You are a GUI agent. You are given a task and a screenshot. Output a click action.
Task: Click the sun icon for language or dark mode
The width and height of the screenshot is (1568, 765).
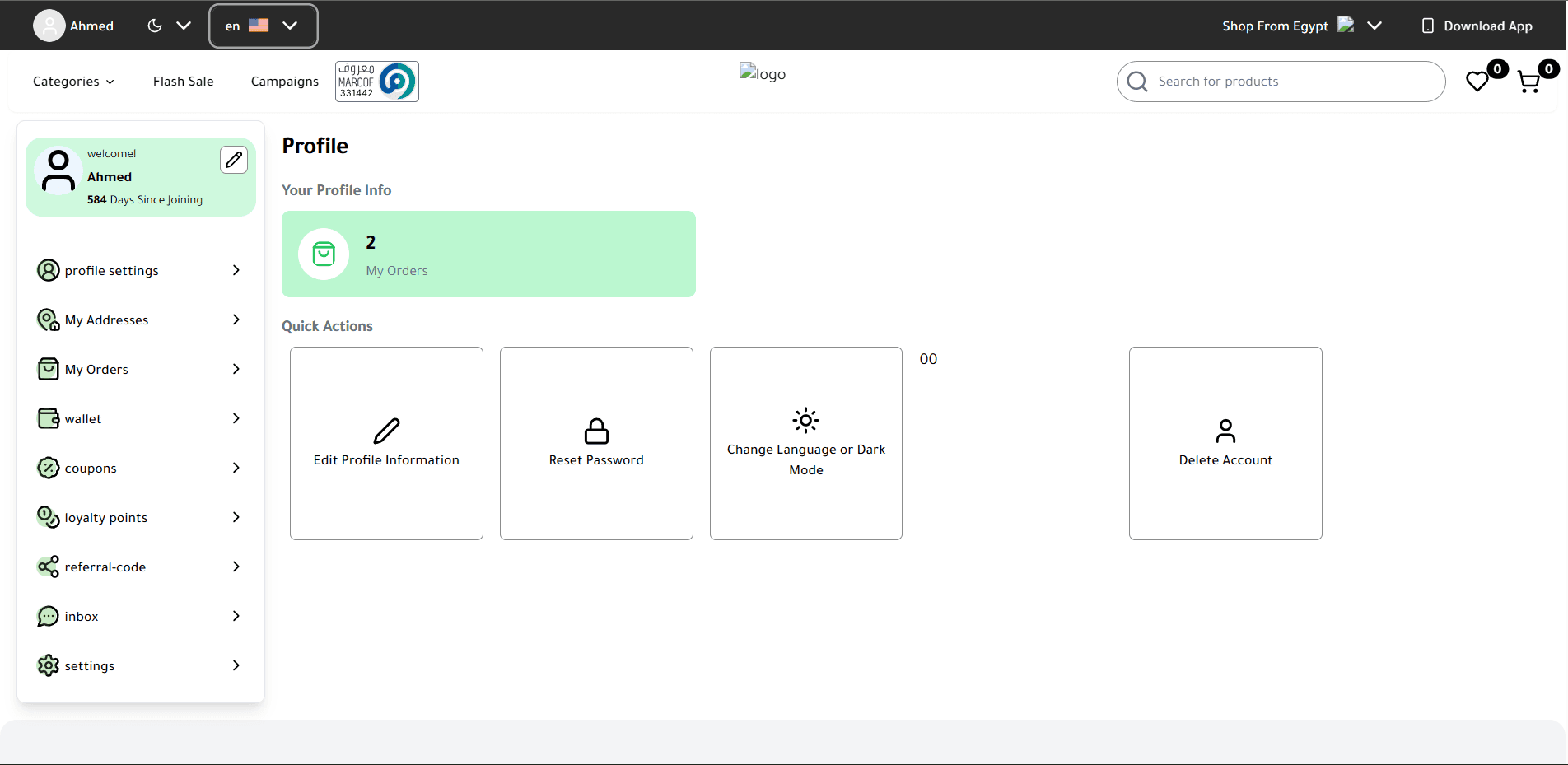pos(805,420)
